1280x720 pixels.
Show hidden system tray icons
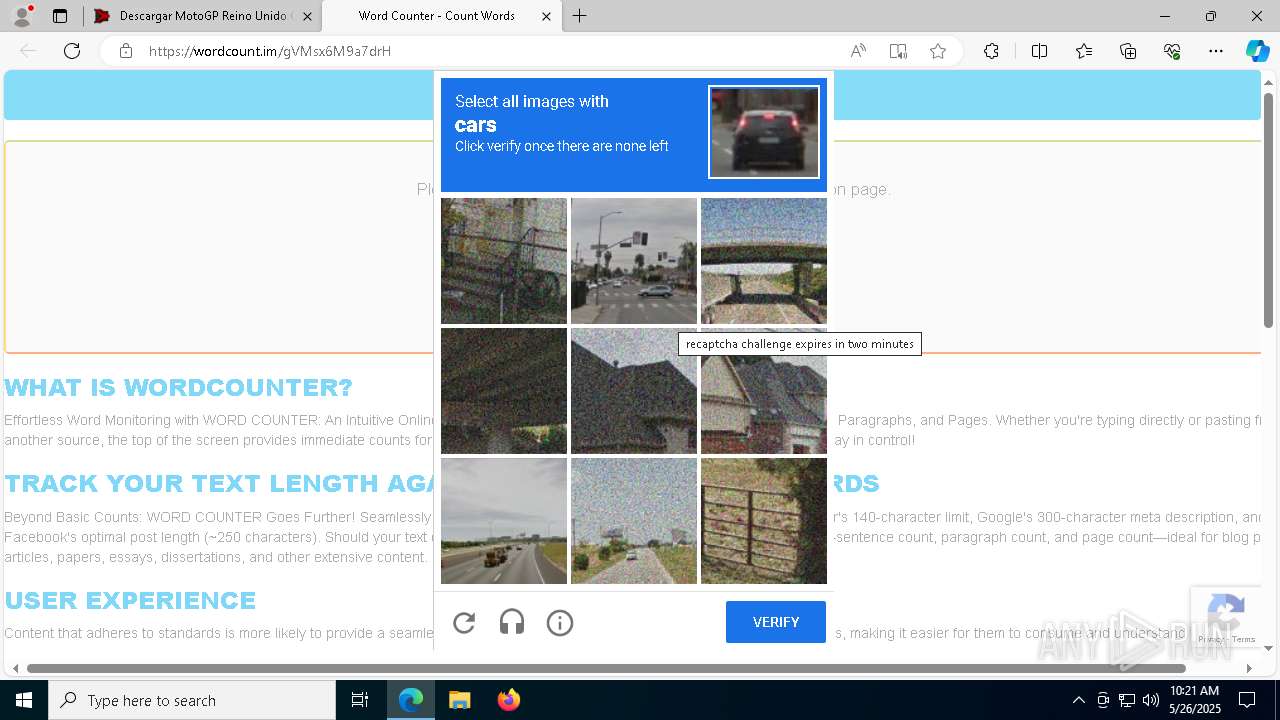pos(1078,700)
